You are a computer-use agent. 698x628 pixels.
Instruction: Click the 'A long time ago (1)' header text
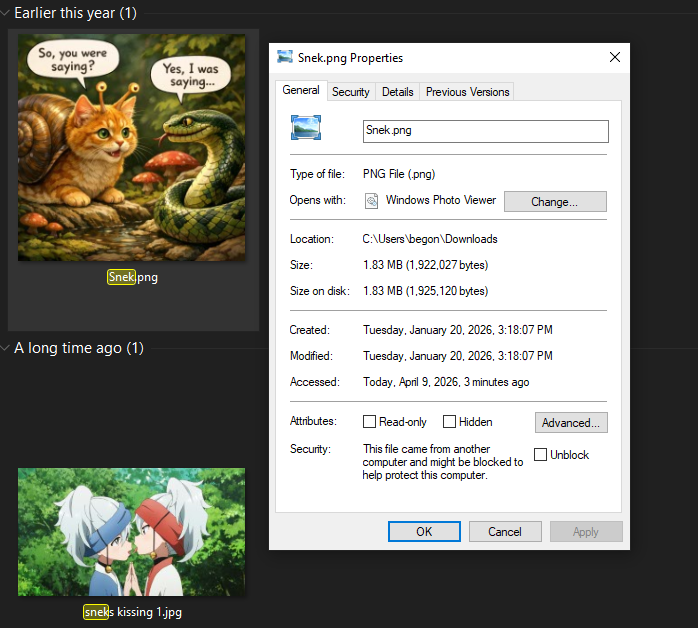[79, 348]
